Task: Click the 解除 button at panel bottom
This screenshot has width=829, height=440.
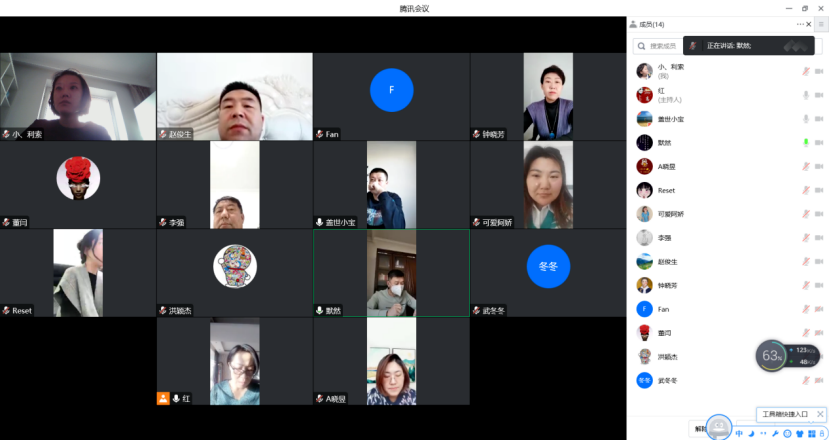Action: coord(699,429)
